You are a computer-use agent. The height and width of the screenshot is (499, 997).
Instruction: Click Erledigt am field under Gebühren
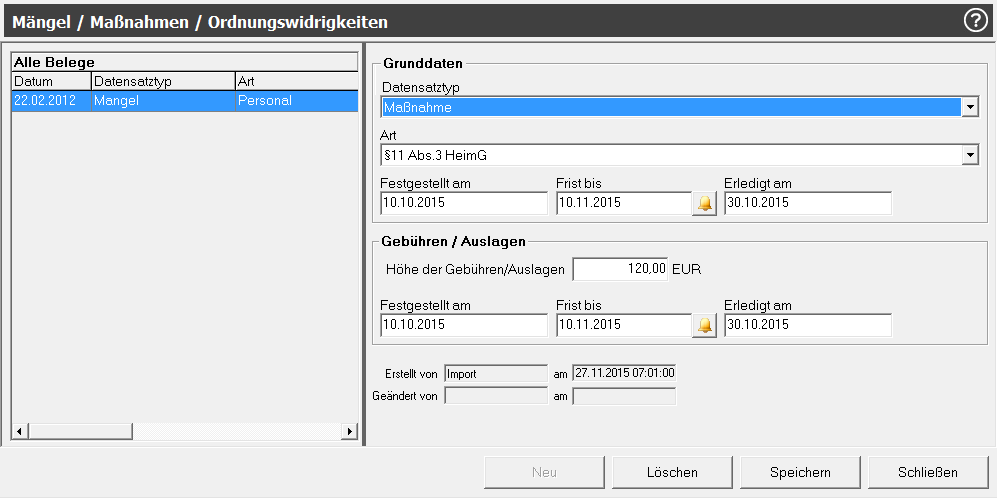click(x=807, y=325)
